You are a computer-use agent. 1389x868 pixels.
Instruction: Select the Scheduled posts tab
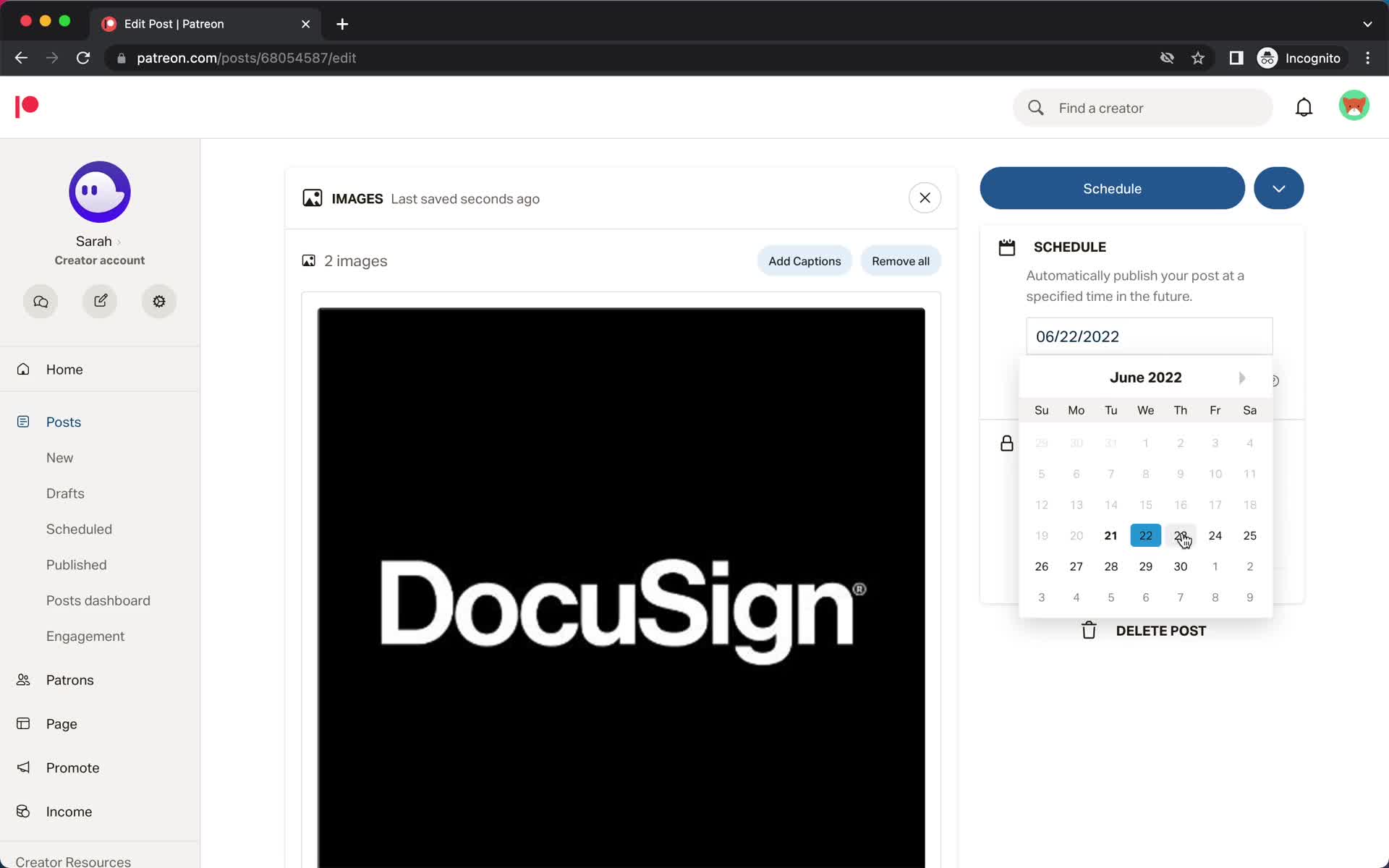(79, 529)
